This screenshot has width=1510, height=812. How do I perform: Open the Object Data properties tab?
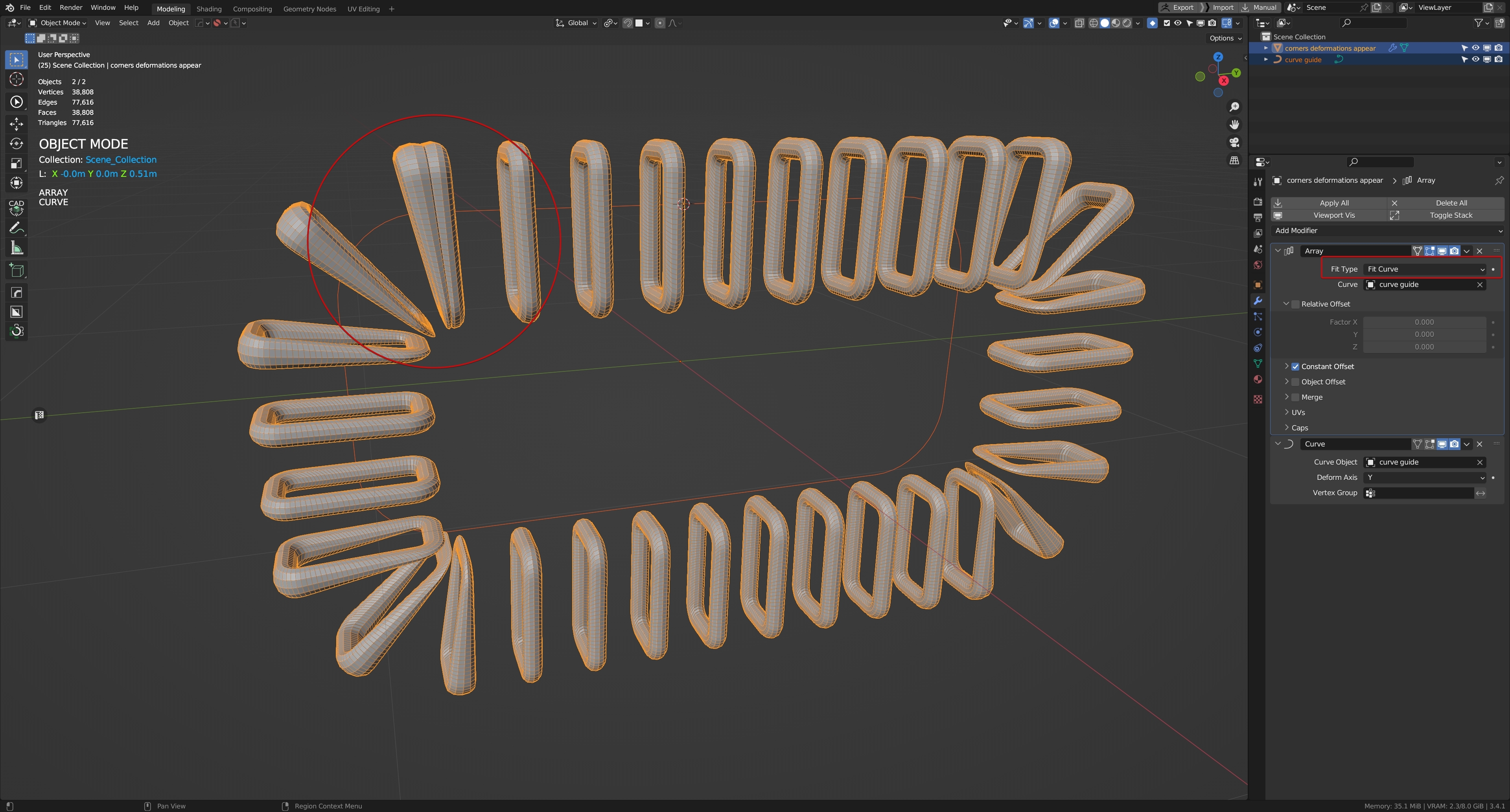(x=1258, y=364)
